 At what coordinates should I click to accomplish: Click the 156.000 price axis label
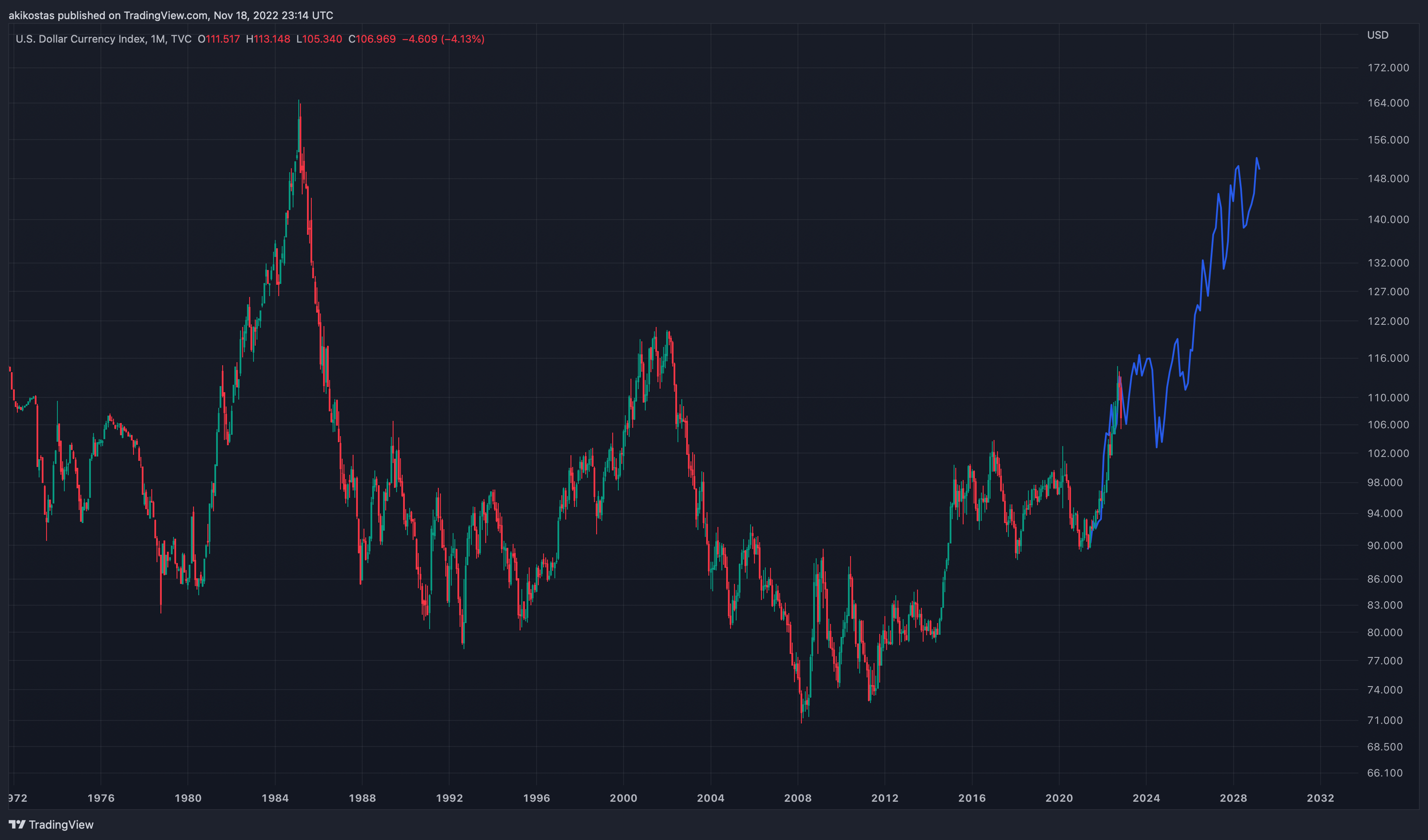click(x=1388, y=140)
